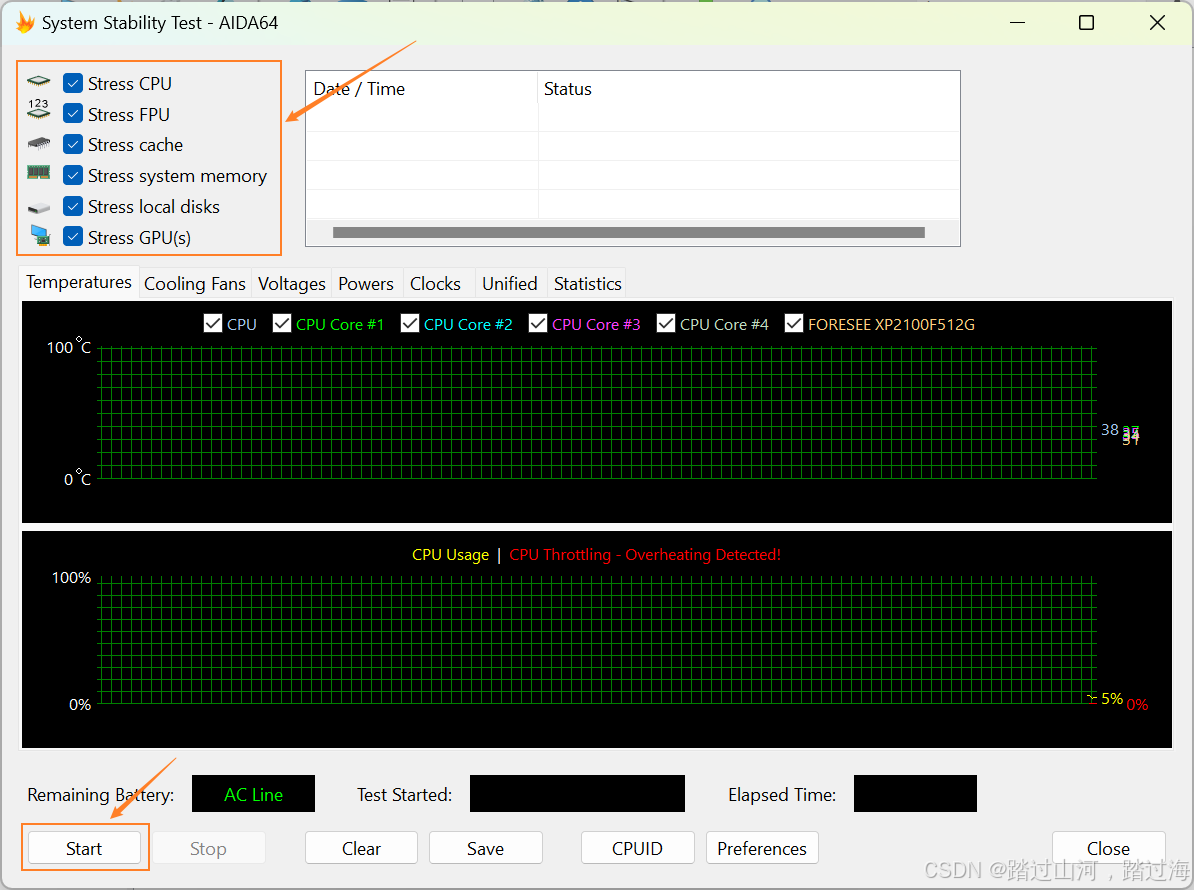This screenshot has width=1194, height=890.
Task: Select the Temperatures tab
Action: point(79,282)
